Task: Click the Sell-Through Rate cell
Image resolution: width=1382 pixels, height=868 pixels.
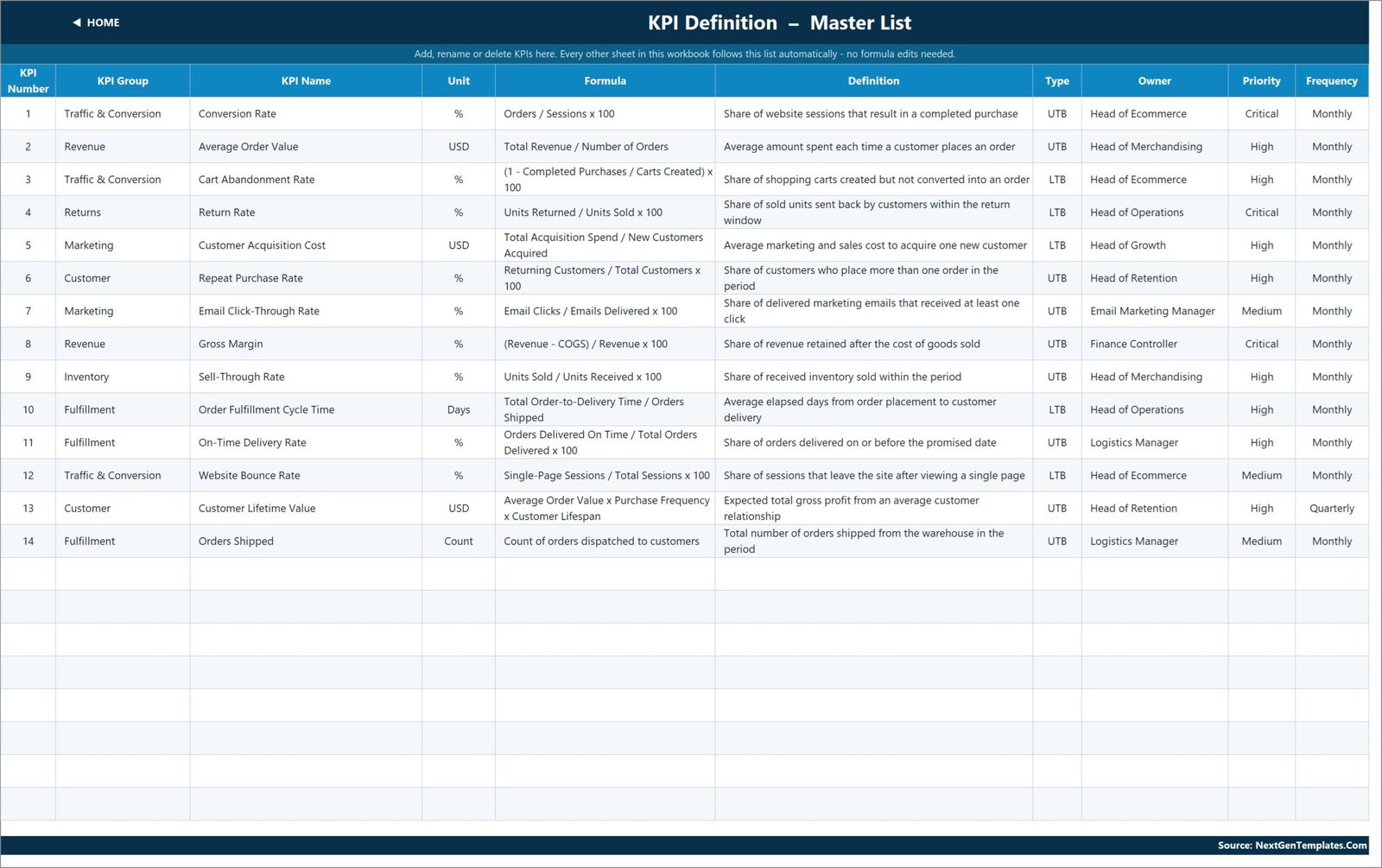Action: pyautogui.click(x=306, y=377)
